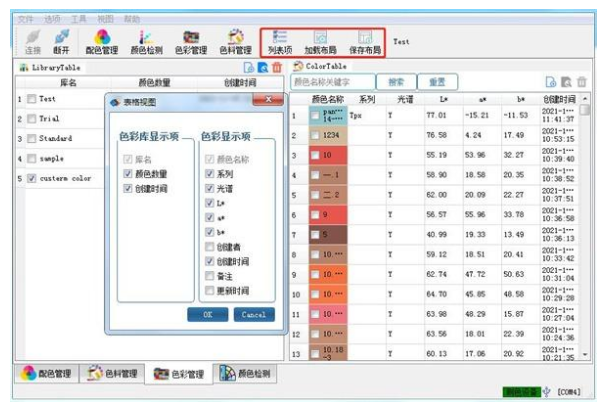Toggle 颜色数量 checkbox in 色彩库显示项

point(127,173)
